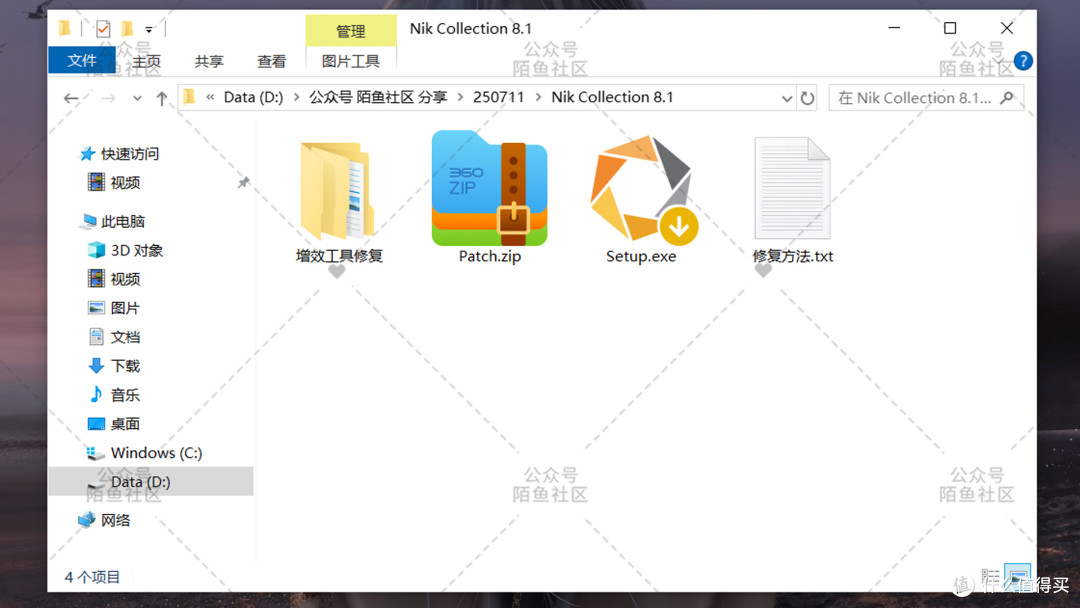
Task: Open pinned 视频 under 快速访问
Action: pyautogui.click(x=114, y=182)
